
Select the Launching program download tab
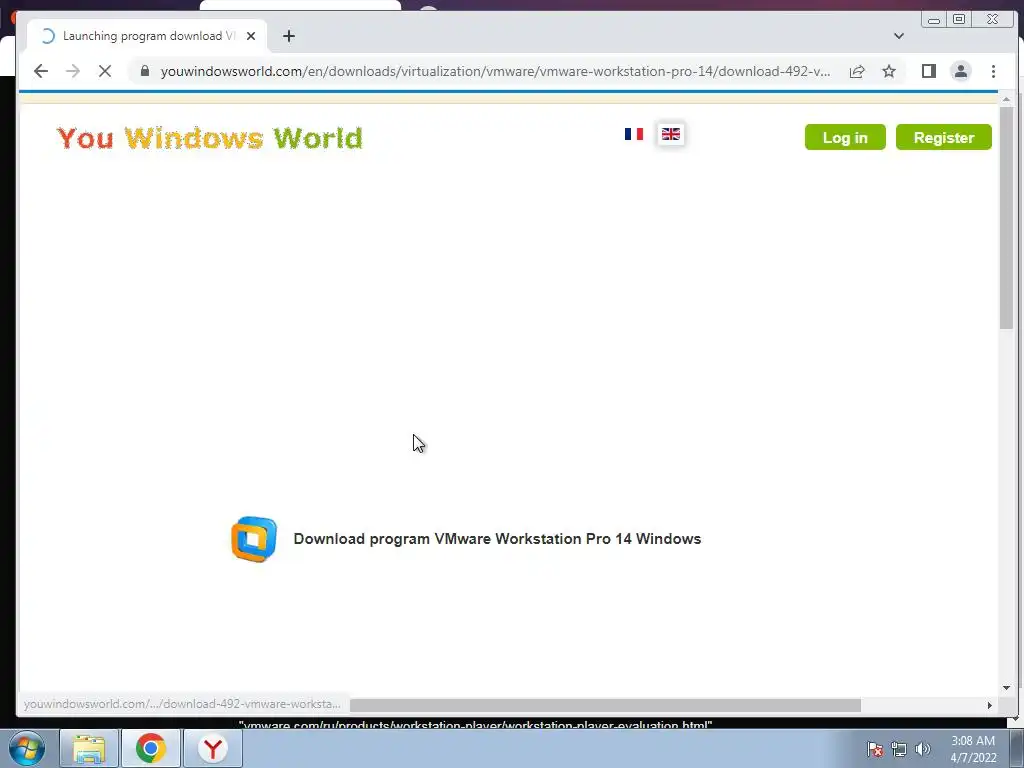147,36
